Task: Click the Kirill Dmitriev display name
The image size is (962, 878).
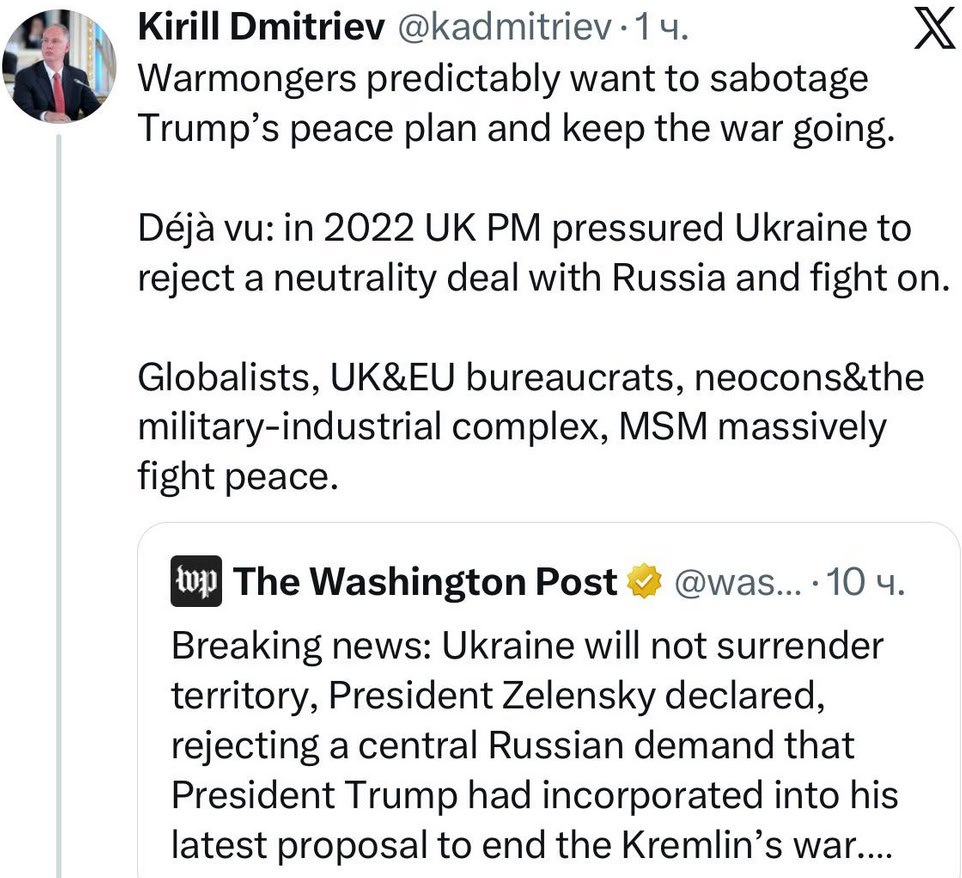Action: pyautogui.click(x=260, y=30)
